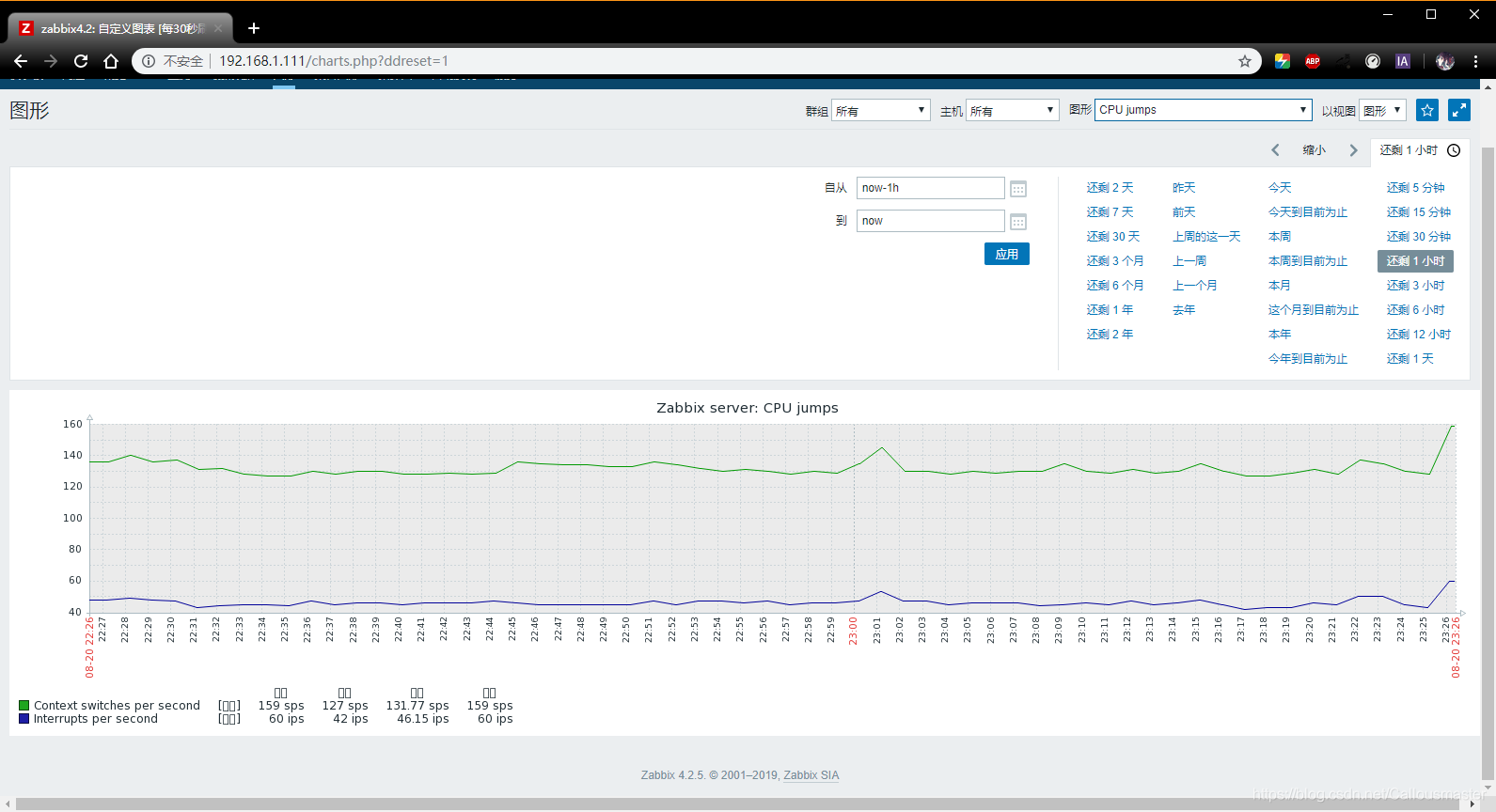Toggle fullscreen kiosk mode button
Screen dimensions: 1496x812
pyautogui.click(x=1459, y=110)
